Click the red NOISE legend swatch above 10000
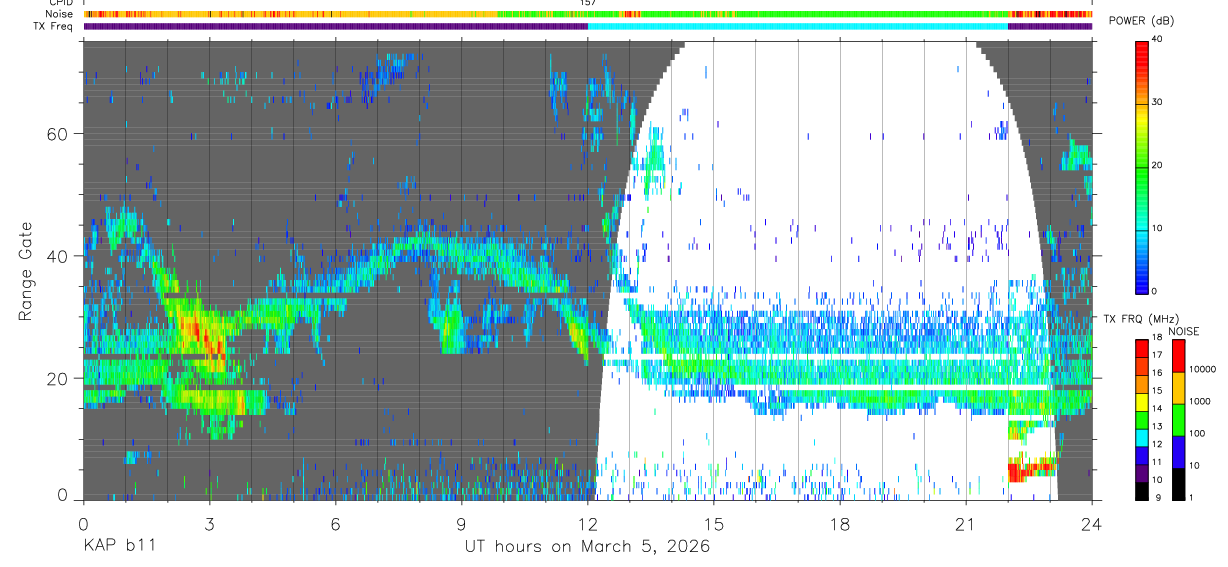The width and height of the screenshot is (1228, 567). 1179,356
